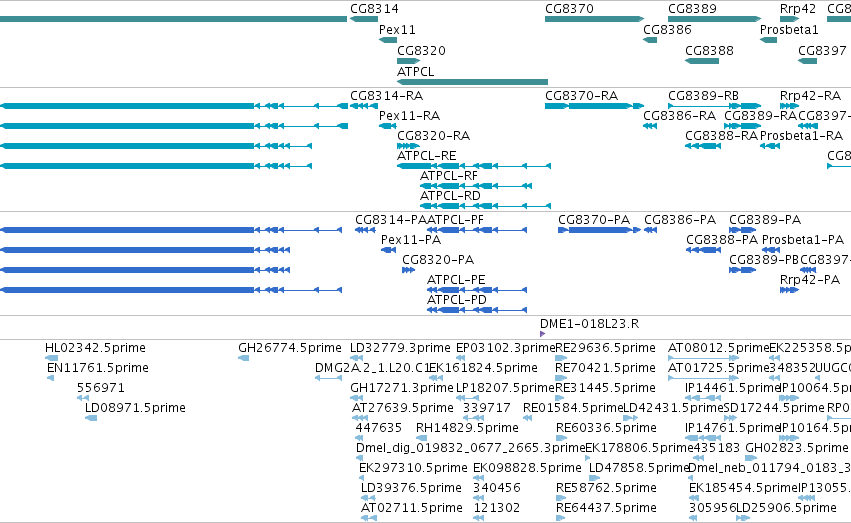
Task: Click EST AT27639.5prime
Action: (403, 409)
